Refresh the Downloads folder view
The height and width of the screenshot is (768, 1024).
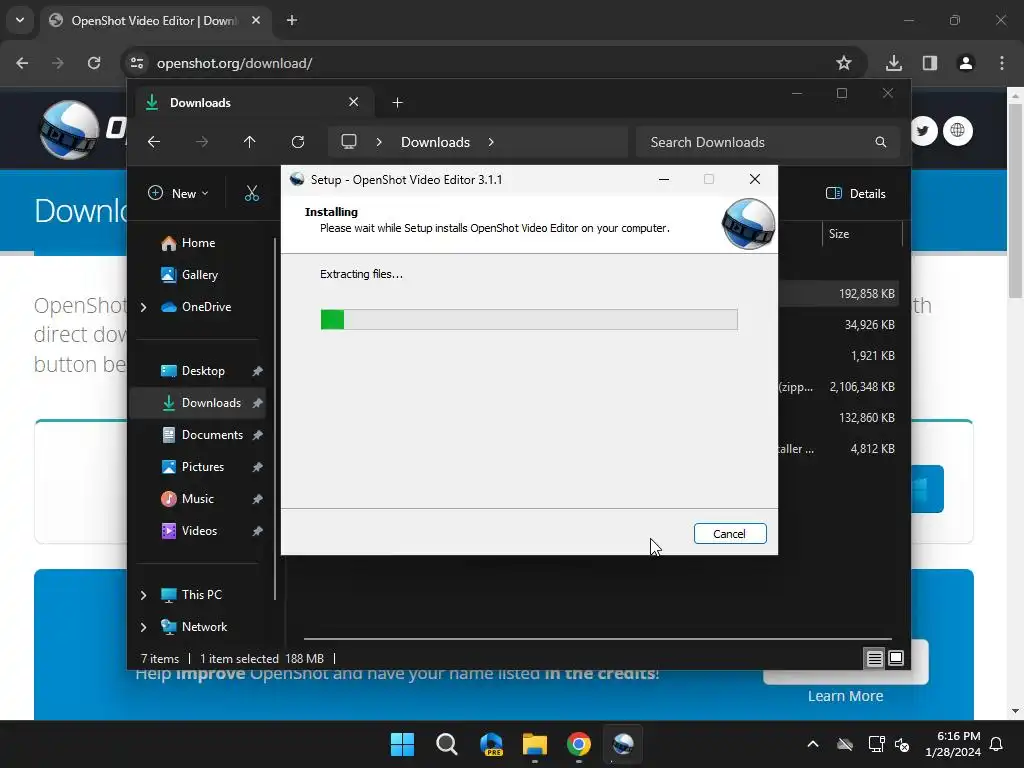click(x=298, y=142)
